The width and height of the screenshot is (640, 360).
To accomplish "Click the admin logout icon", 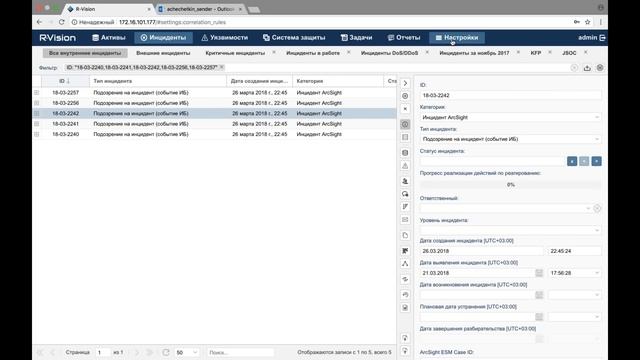I will tap(602, 38).
